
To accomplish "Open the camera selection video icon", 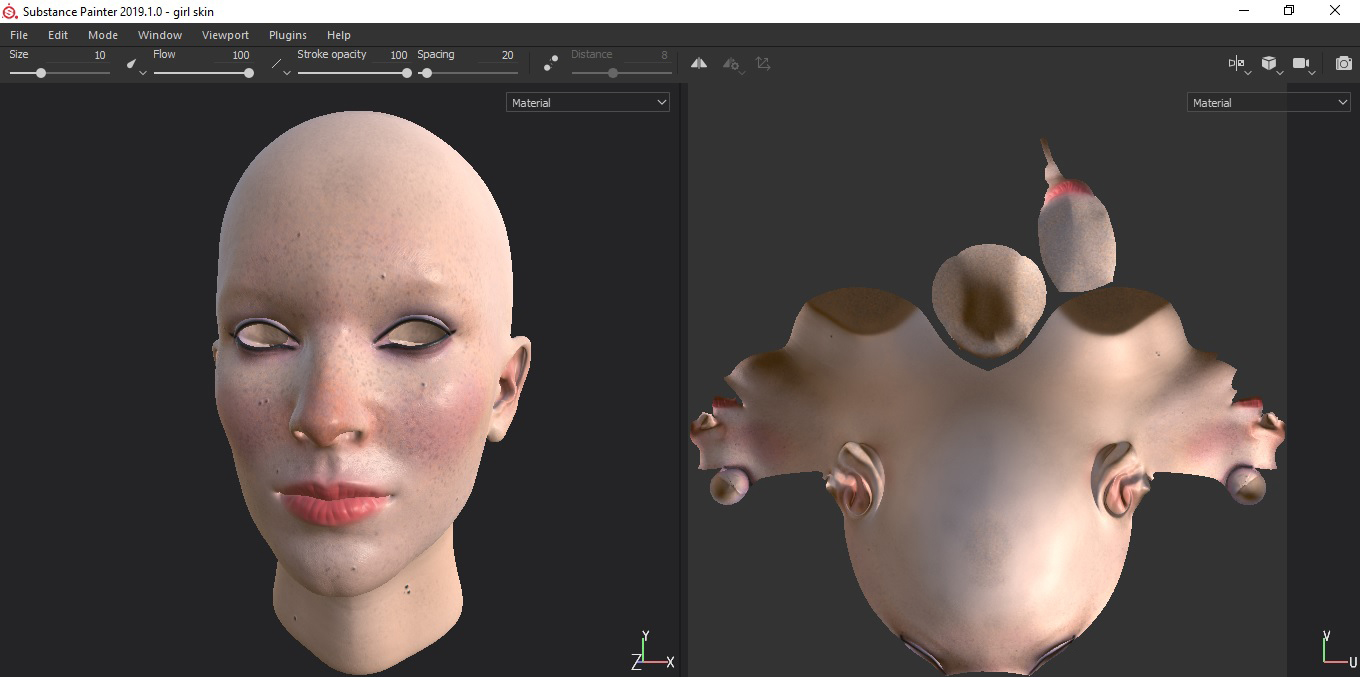I will [x=1301, y=64].
